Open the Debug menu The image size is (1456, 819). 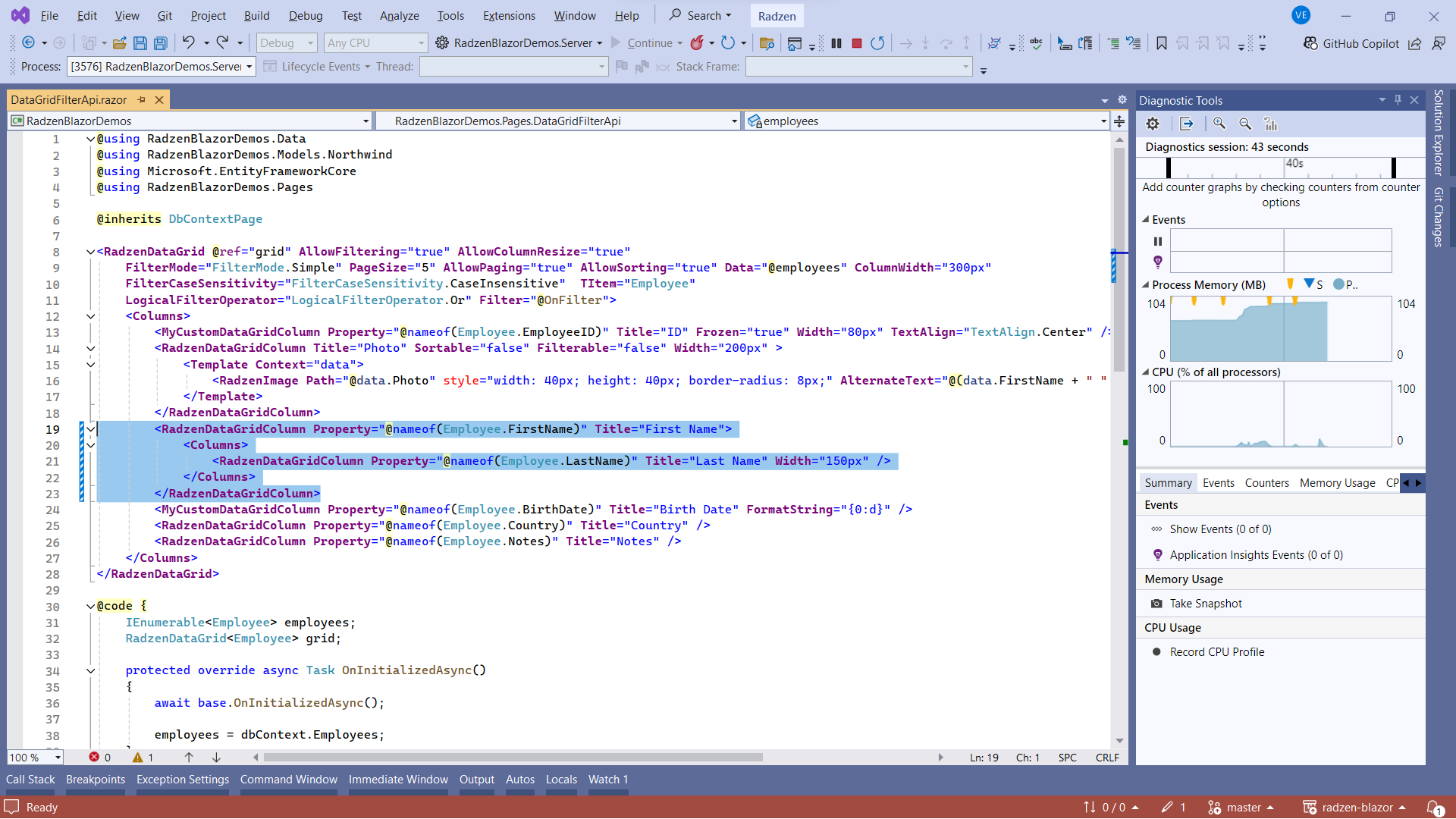305,15
